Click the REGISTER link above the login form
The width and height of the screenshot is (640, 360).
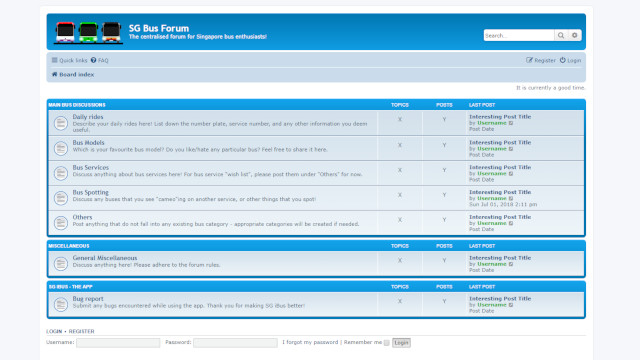coord(81,331)
